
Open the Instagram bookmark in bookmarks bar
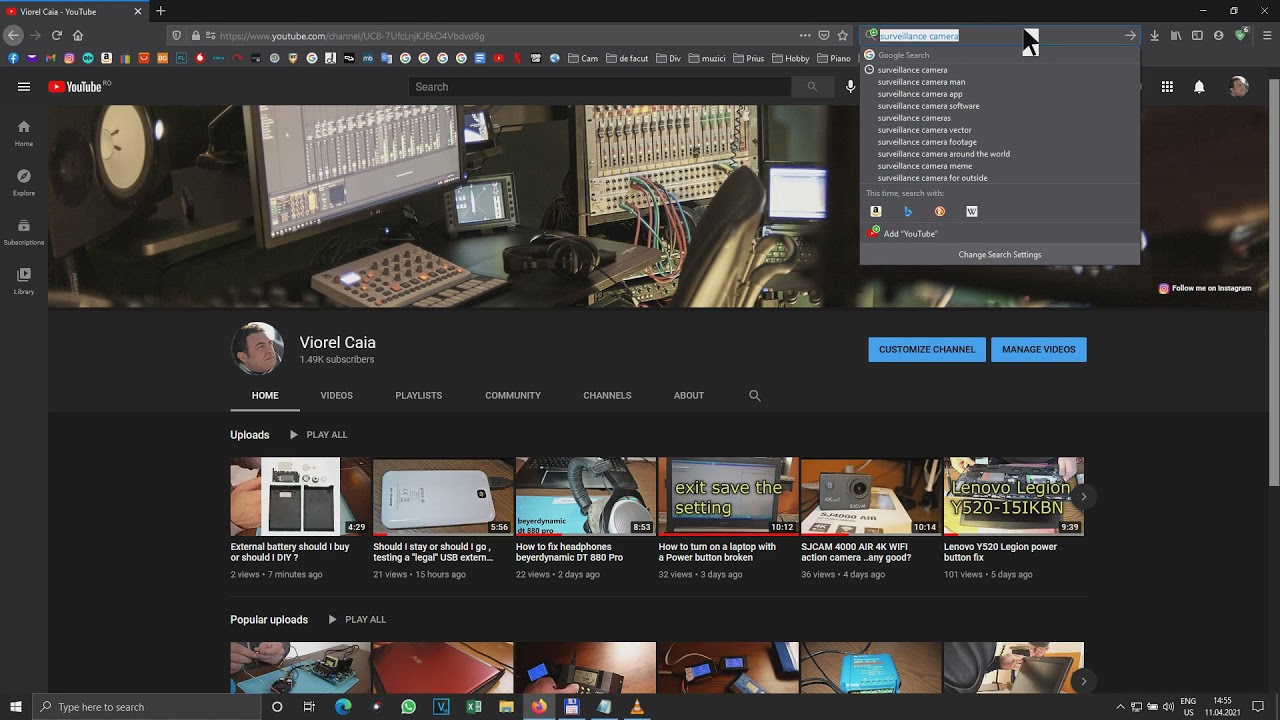click(69, 58)
